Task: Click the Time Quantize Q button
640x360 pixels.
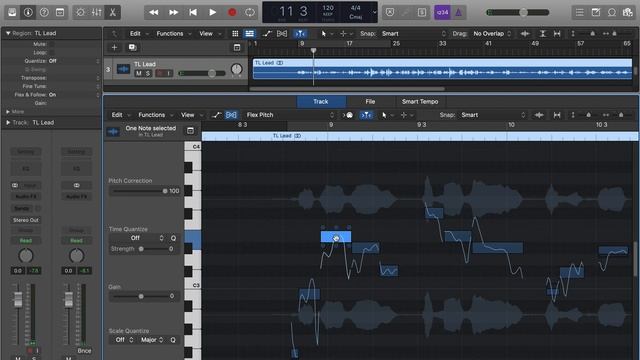Action: point(173,238)
